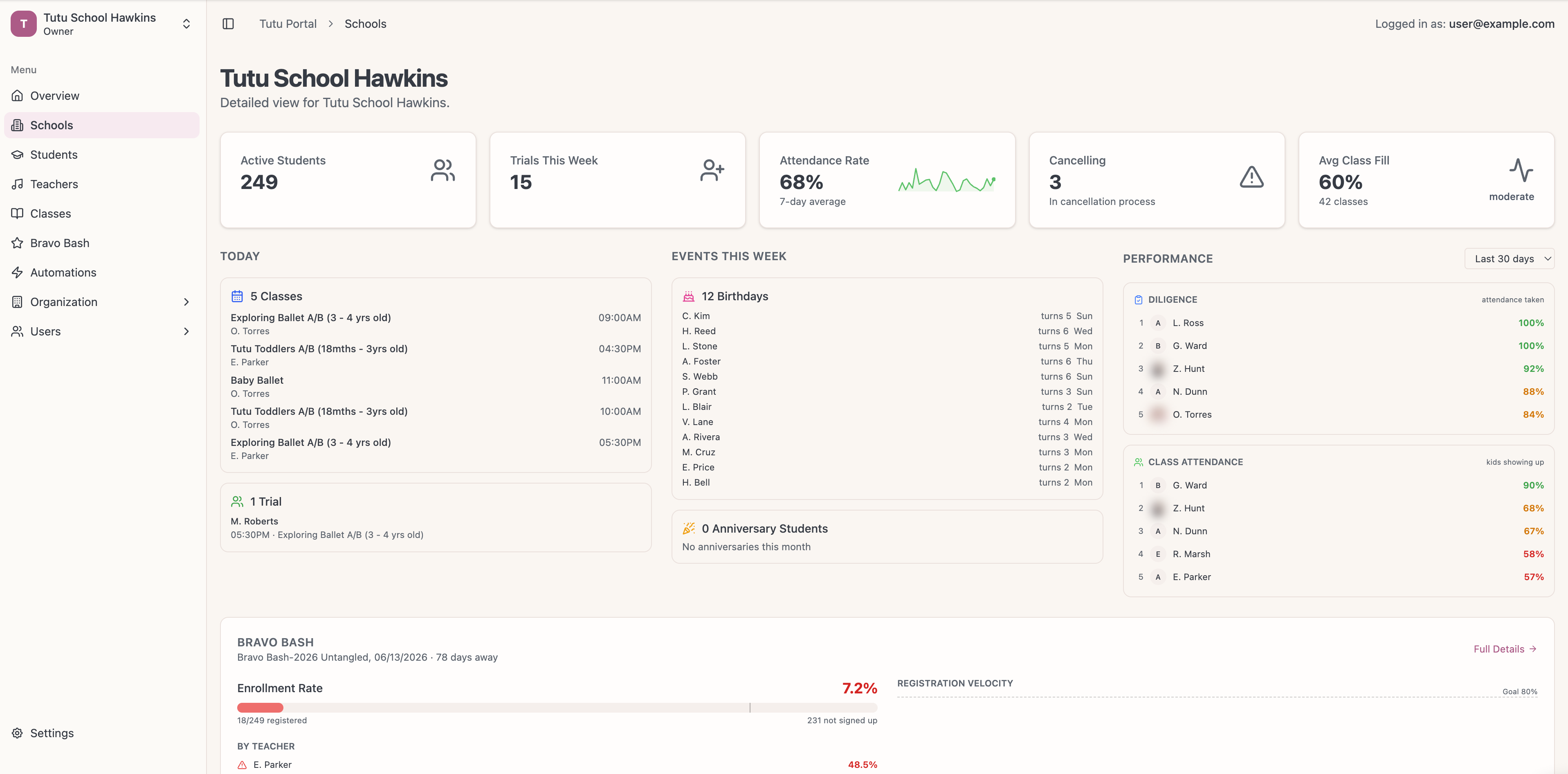The height and width of the screenshot is (774, 1568).
Task: Select Schools in the sidebar menu
Action: pyautogui.click(x=51, y=125)
